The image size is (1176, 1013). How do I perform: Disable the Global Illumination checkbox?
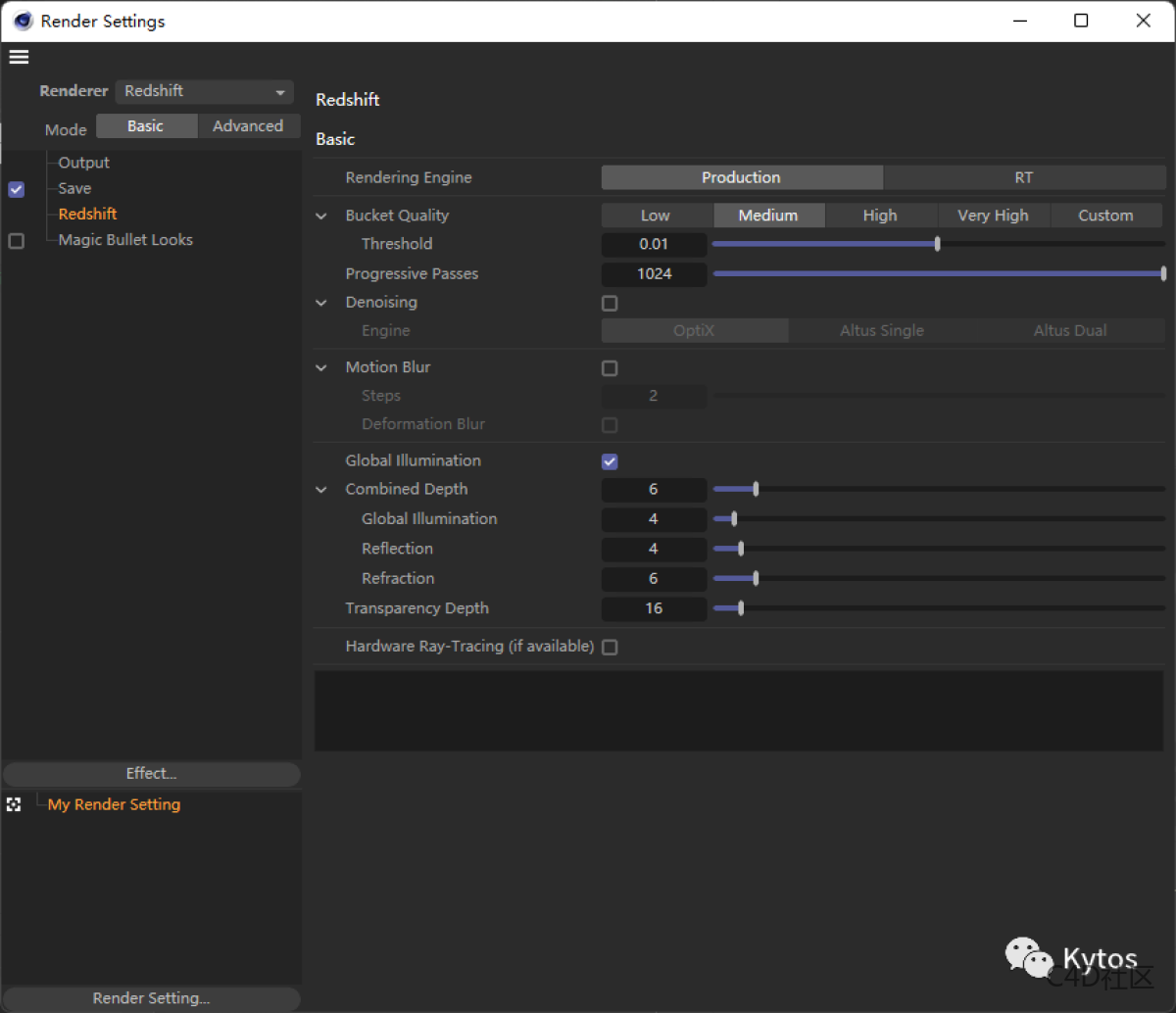[x=610, y=461]
